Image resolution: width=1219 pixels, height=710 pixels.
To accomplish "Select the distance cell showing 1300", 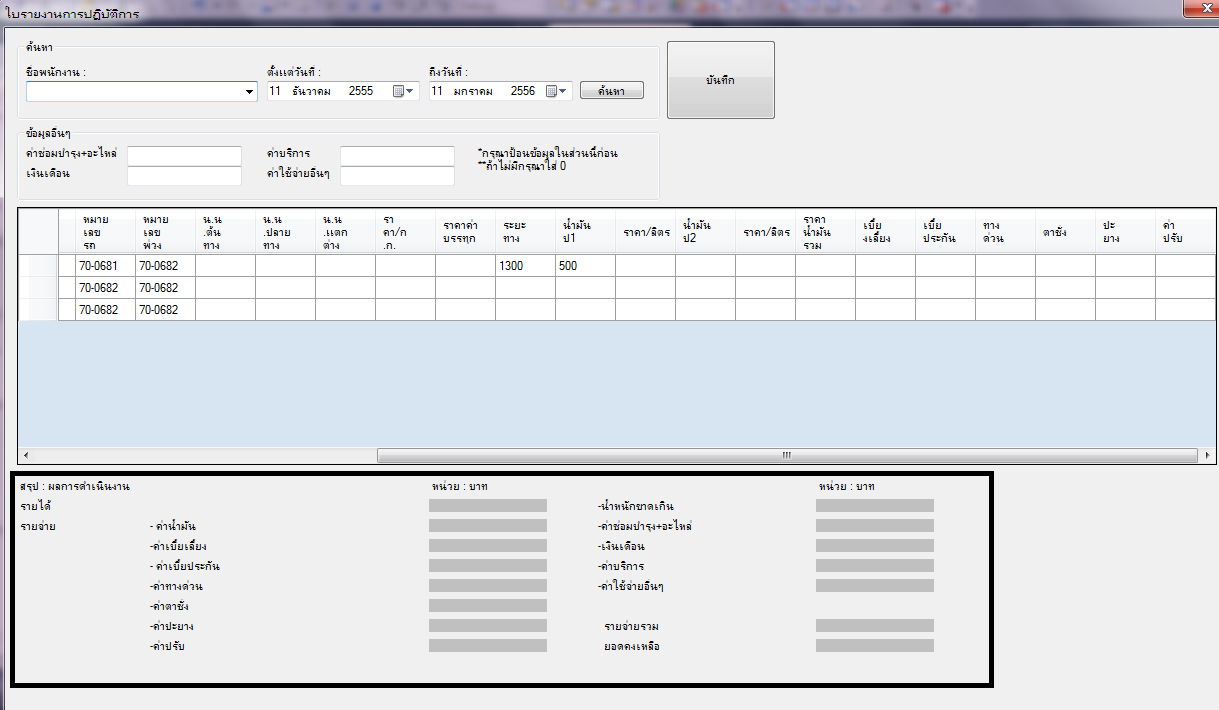I will 525,266.
